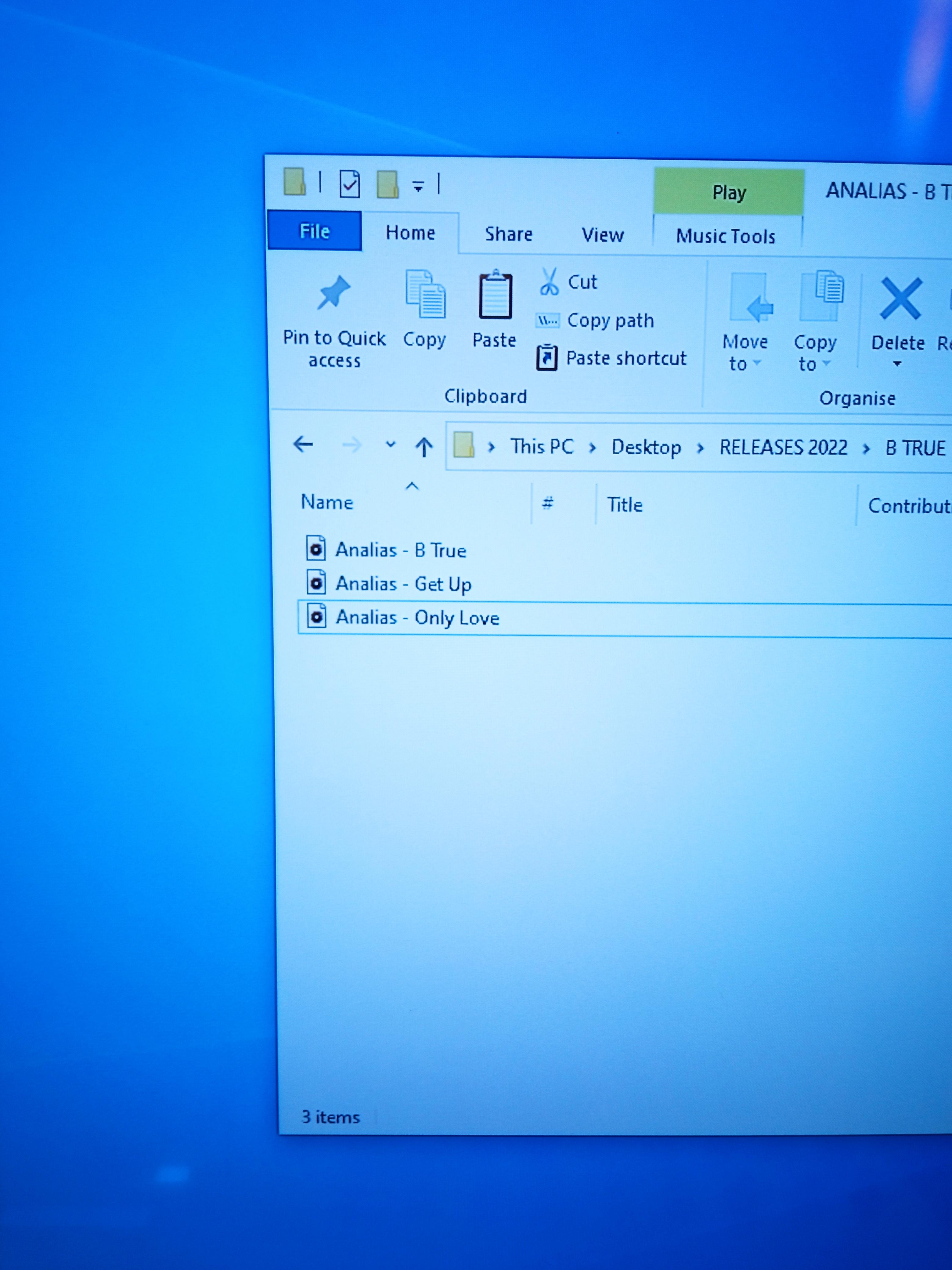Screen dimensions: 952x1270
Task: Click the Cut scissors icon
Action: pos(549,282)
